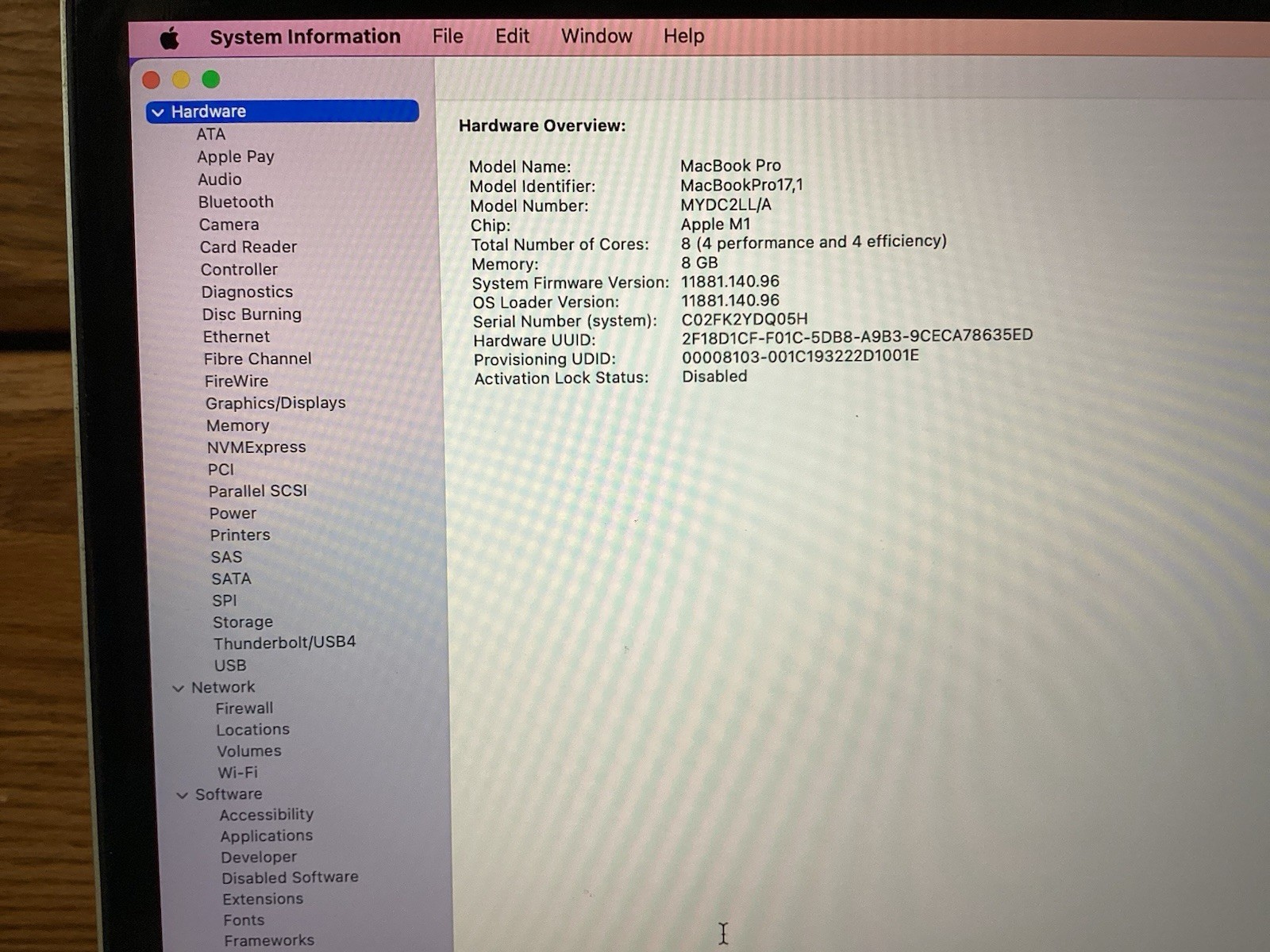The image size is (1270, 952).
Task: Select Applications under Software
Action: (267, 835)
